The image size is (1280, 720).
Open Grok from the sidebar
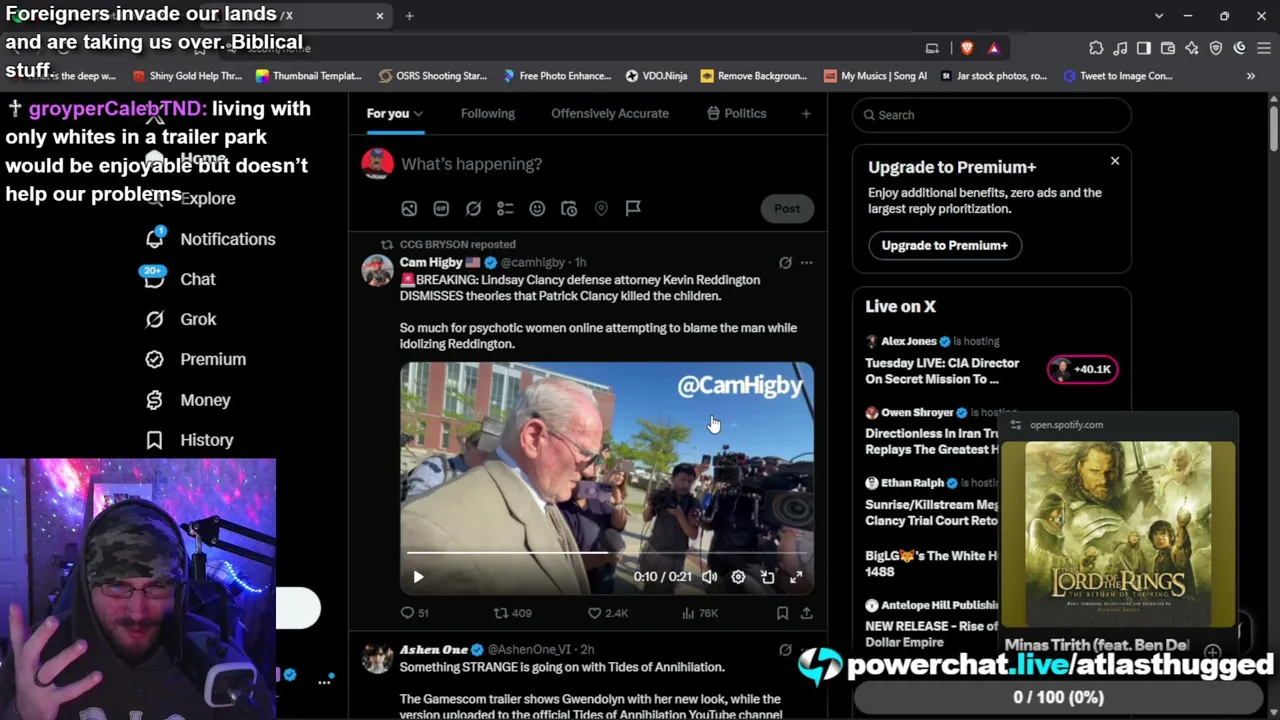point(180,319)
